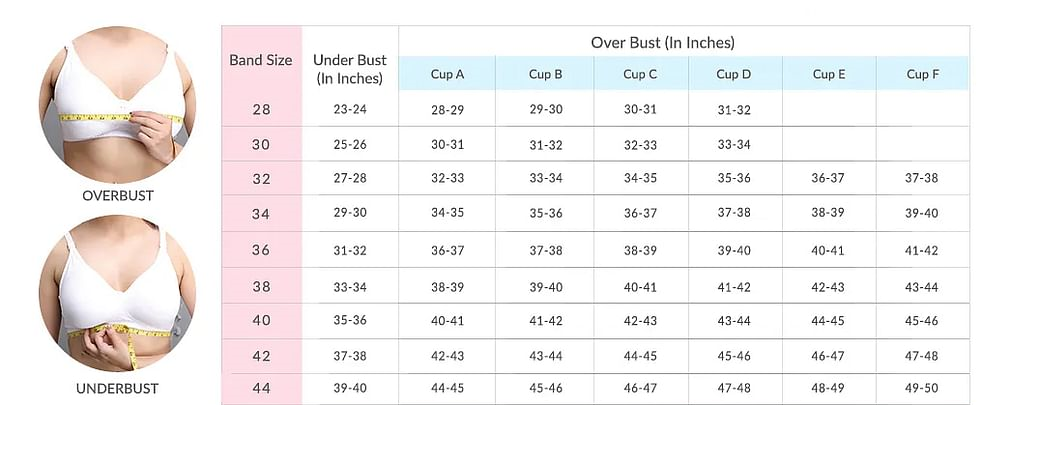The width and height of the screenshot is (1040, 467).
Task: Click the 23-24 under bust cell
Action: click(350, 109)
